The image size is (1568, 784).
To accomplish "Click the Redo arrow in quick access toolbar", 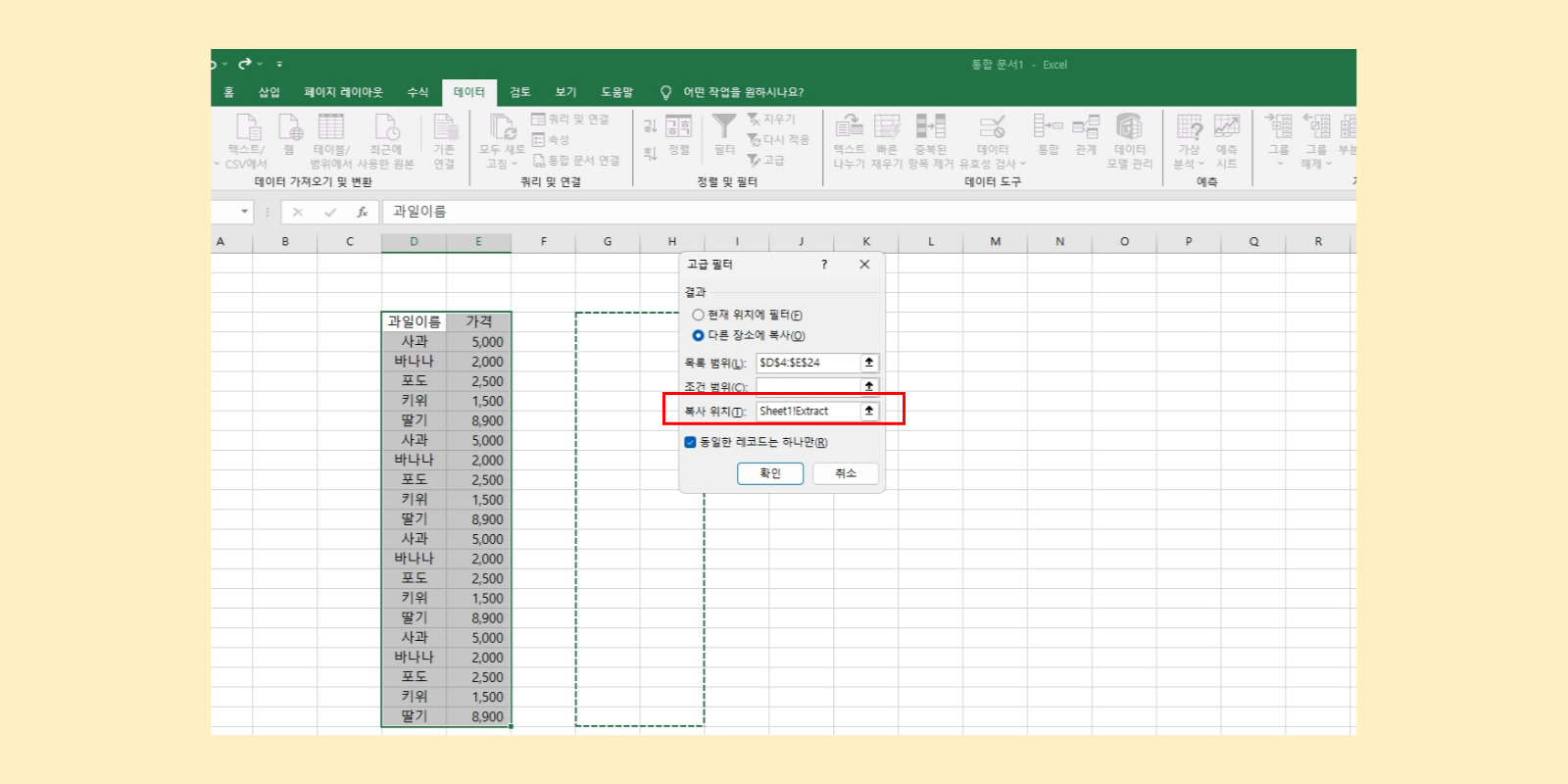I will [x=244, y=64].
